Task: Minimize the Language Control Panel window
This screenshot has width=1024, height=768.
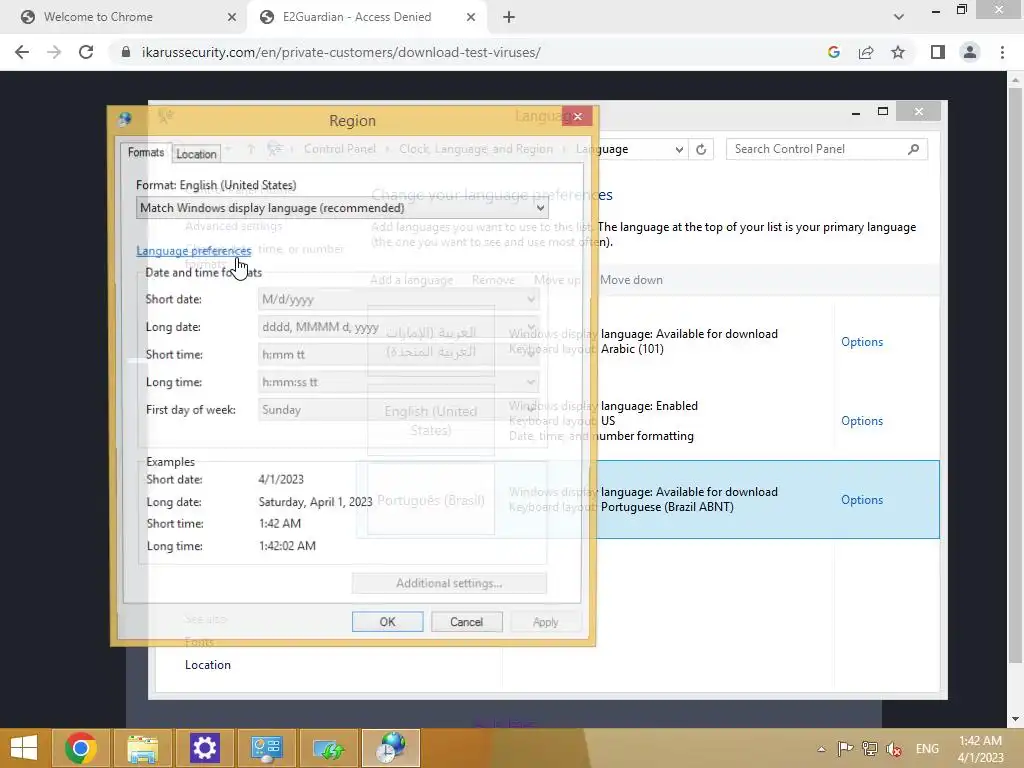Action: click(856, 112)
